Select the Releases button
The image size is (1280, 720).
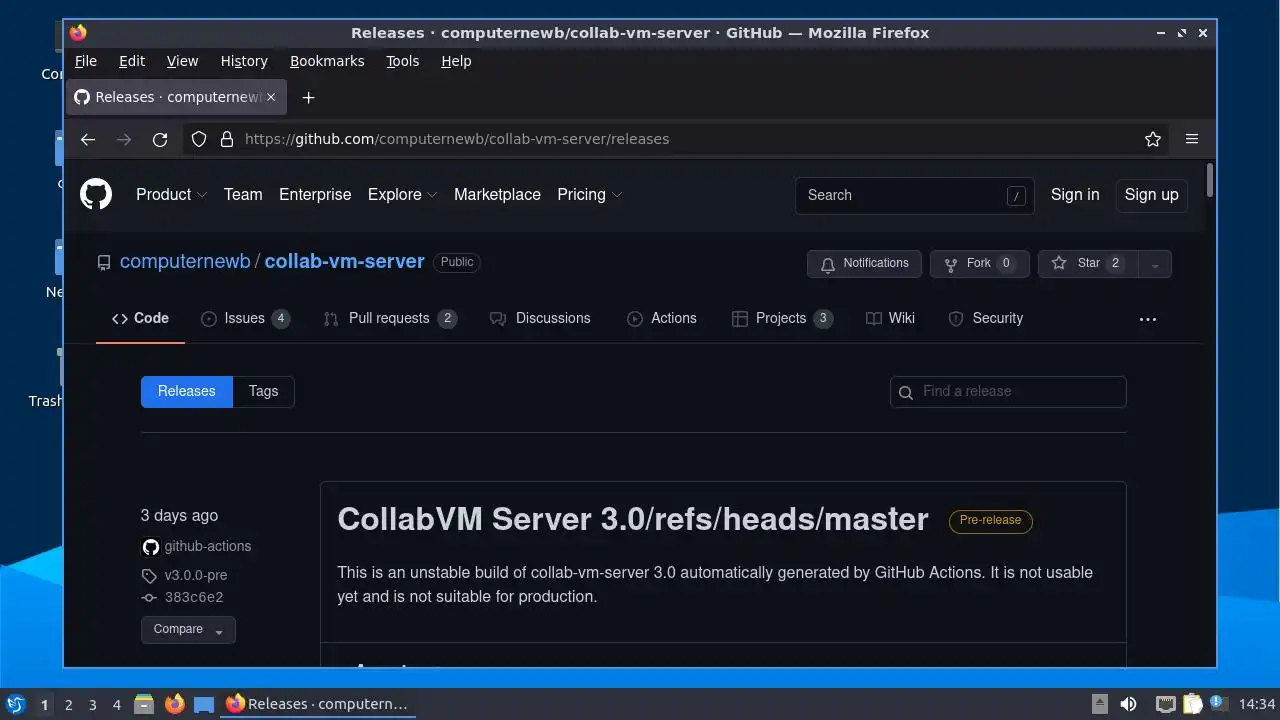[187, 391]
